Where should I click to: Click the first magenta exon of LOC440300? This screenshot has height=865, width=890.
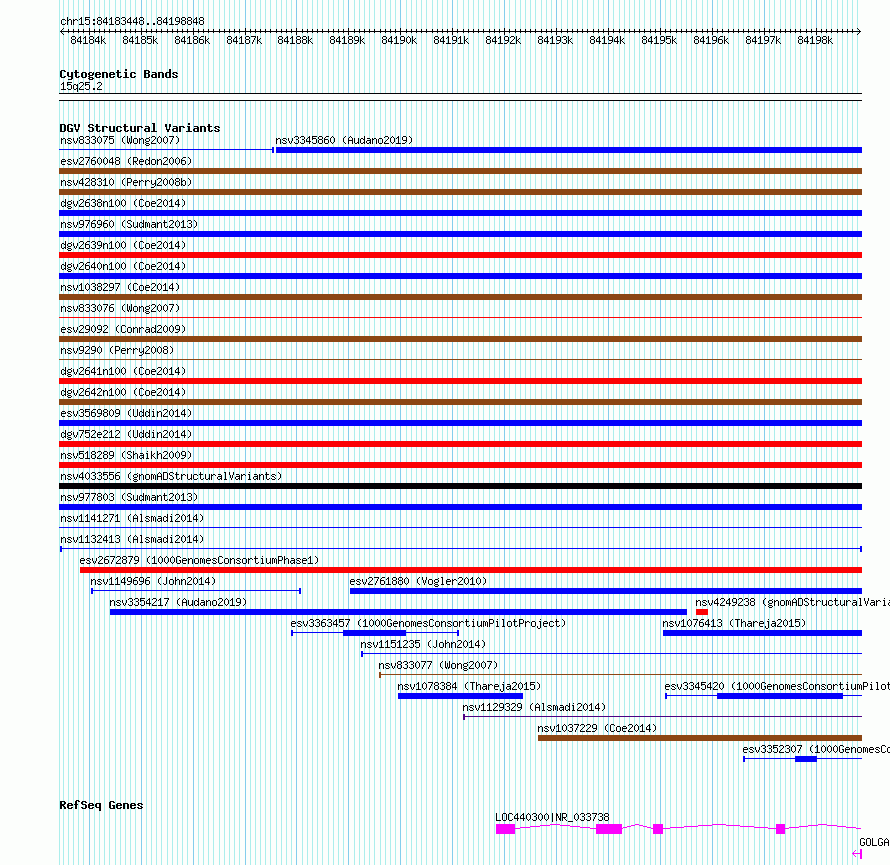pos(505,829)
